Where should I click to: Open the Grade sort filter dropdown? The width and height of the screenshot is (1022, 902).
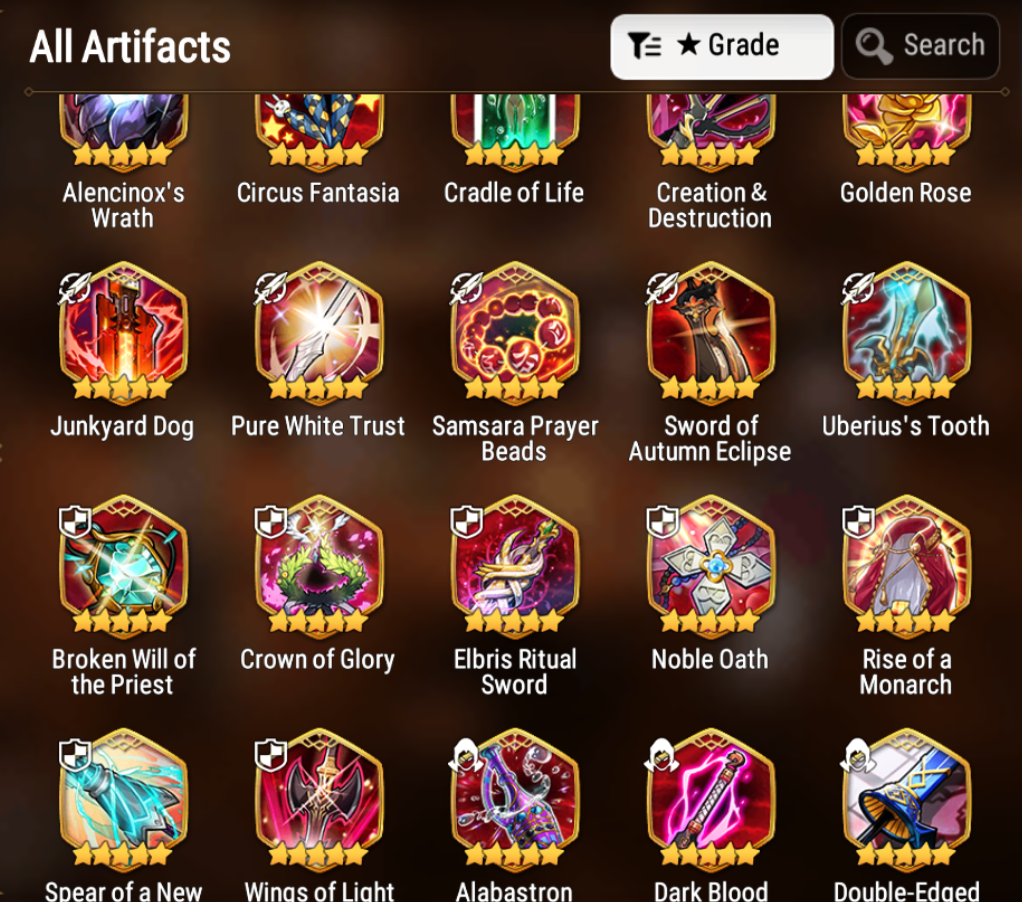pyautogui.click(x=722, y=46)
